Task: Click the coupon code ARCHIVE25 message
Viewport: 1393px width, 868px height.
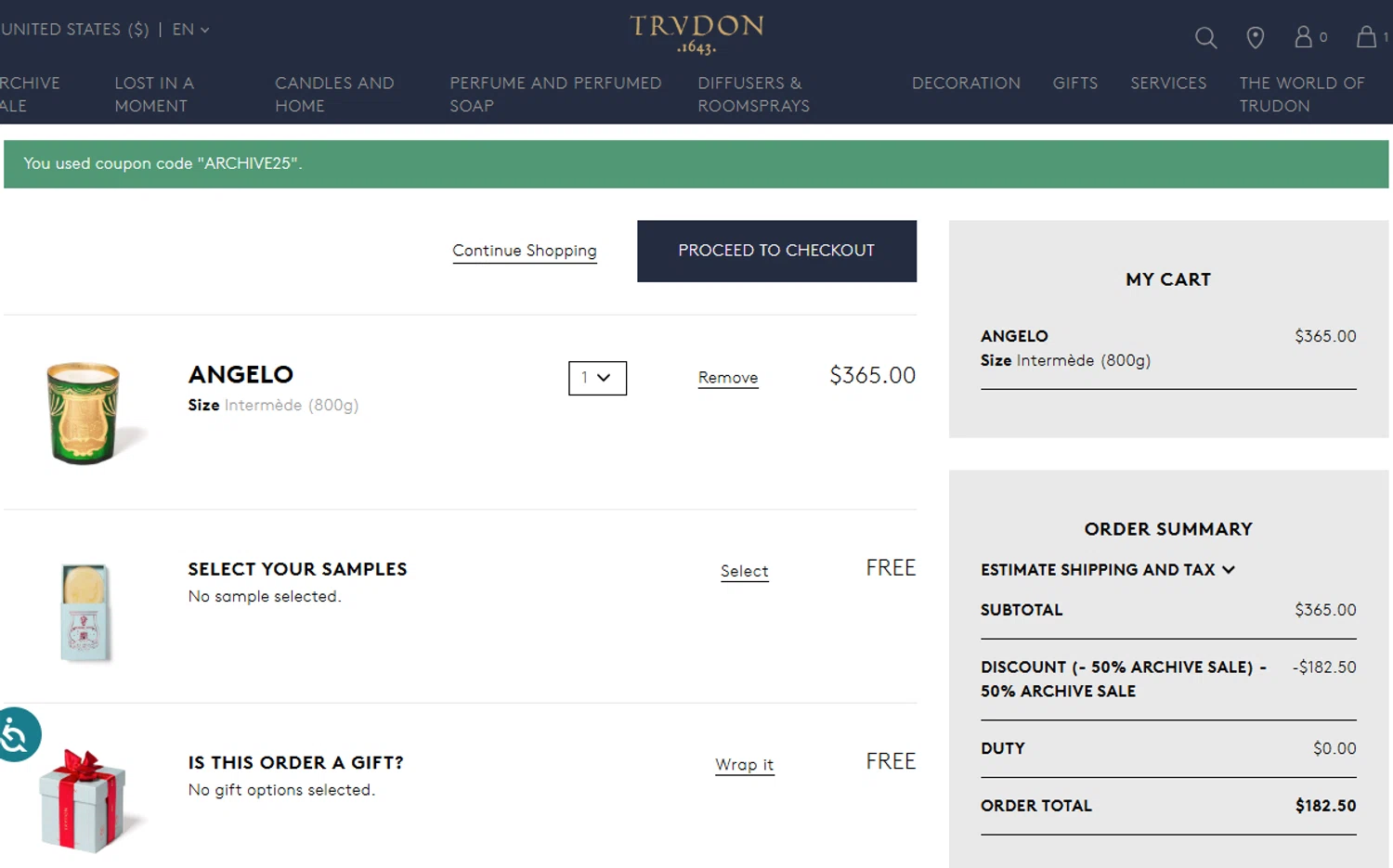Action: (163, 163)
